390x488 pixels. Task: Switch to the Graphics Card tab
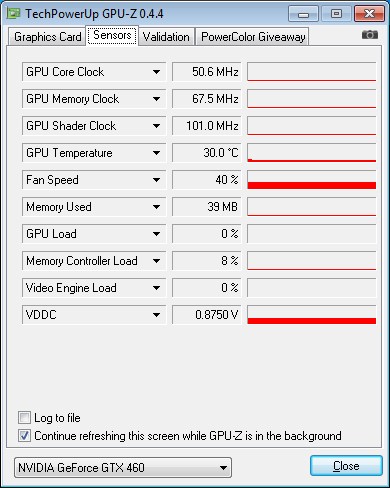pos(47,37)
